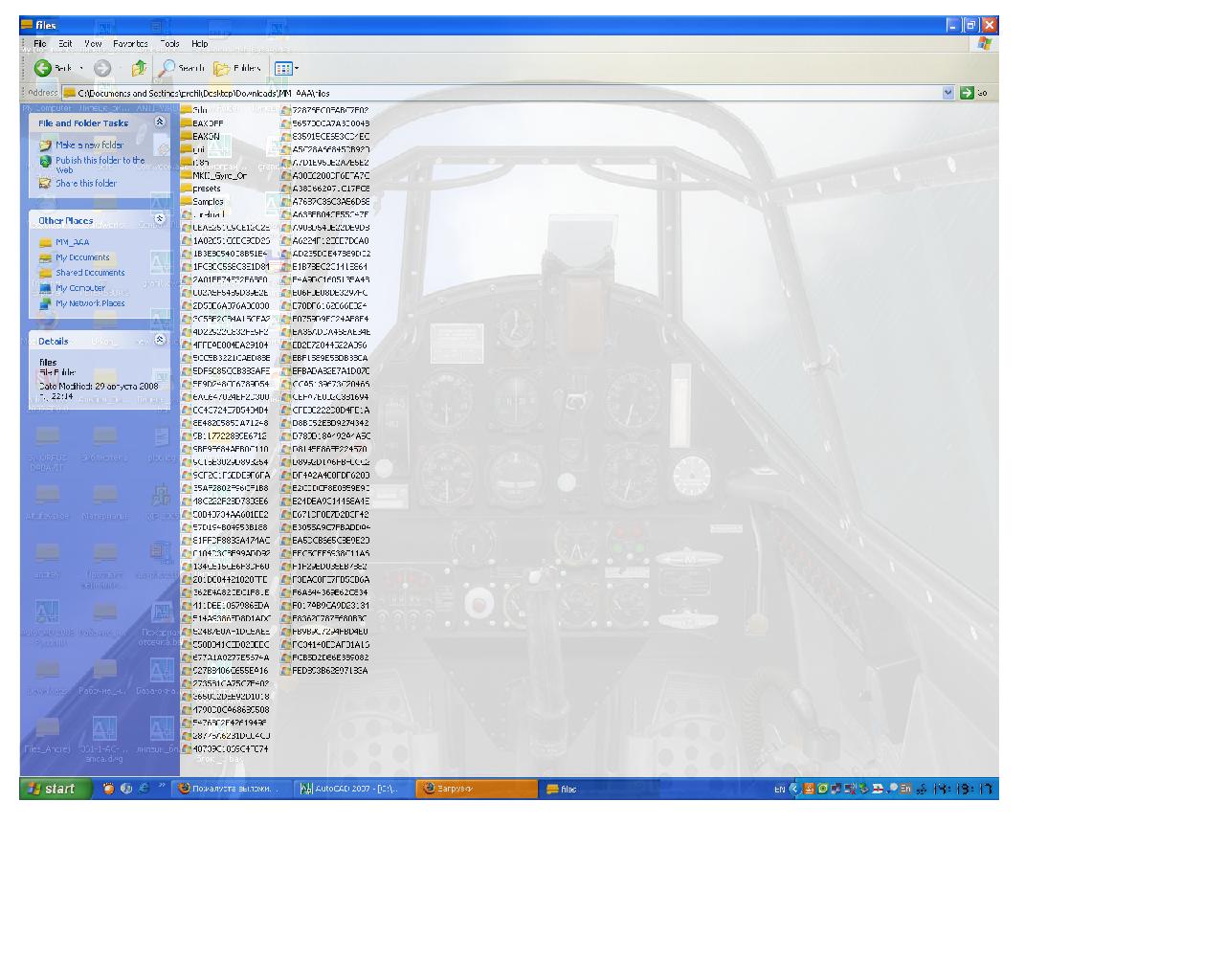The image size is (1225, 980).
Task: Select the EAXON folder
Action: click(x=200, y=137)
